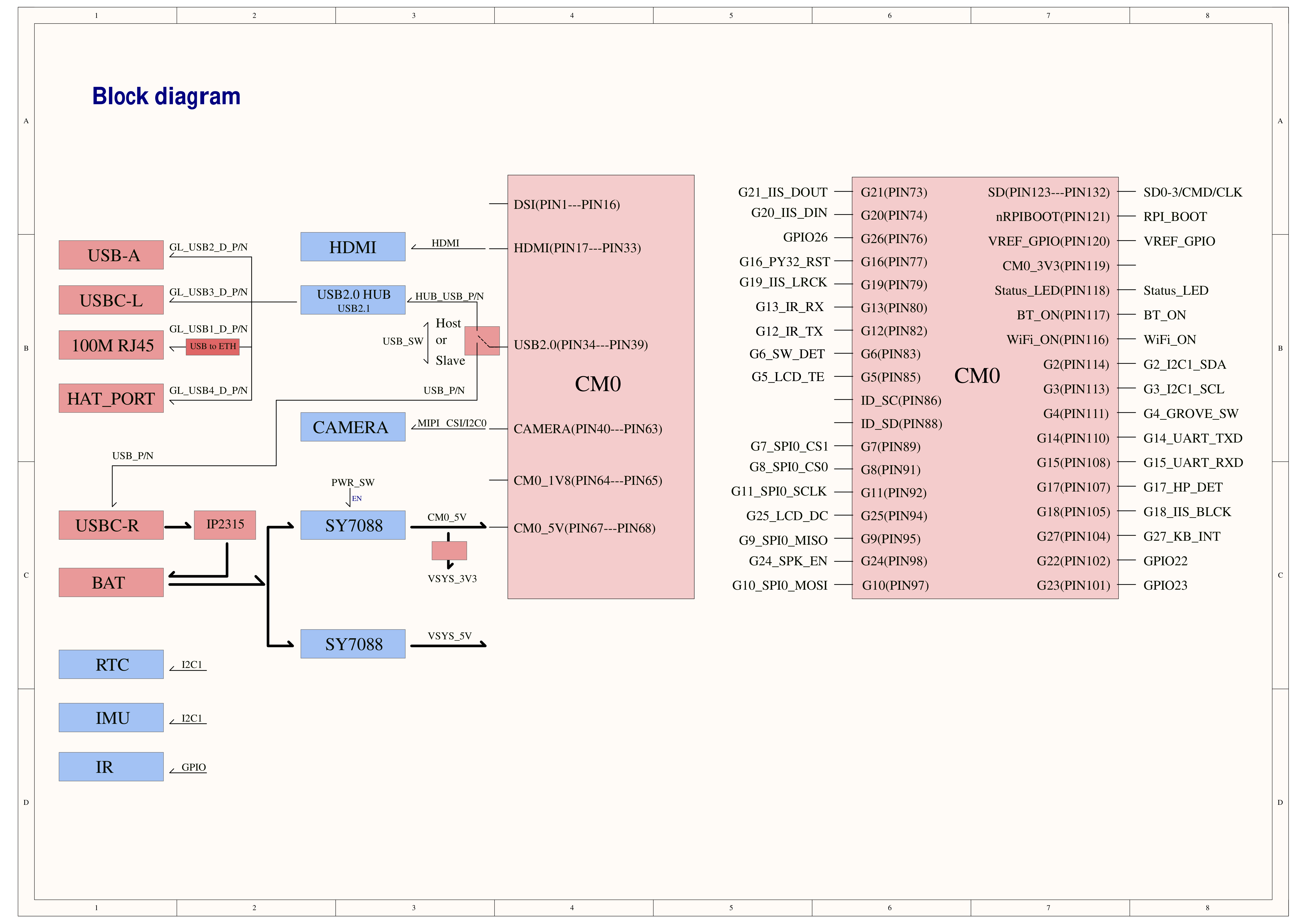This screenshot has height=924, width=1308.
Task: Click the 100M RJ45 block
Action: pyautogui.click(x=111, y=345)
